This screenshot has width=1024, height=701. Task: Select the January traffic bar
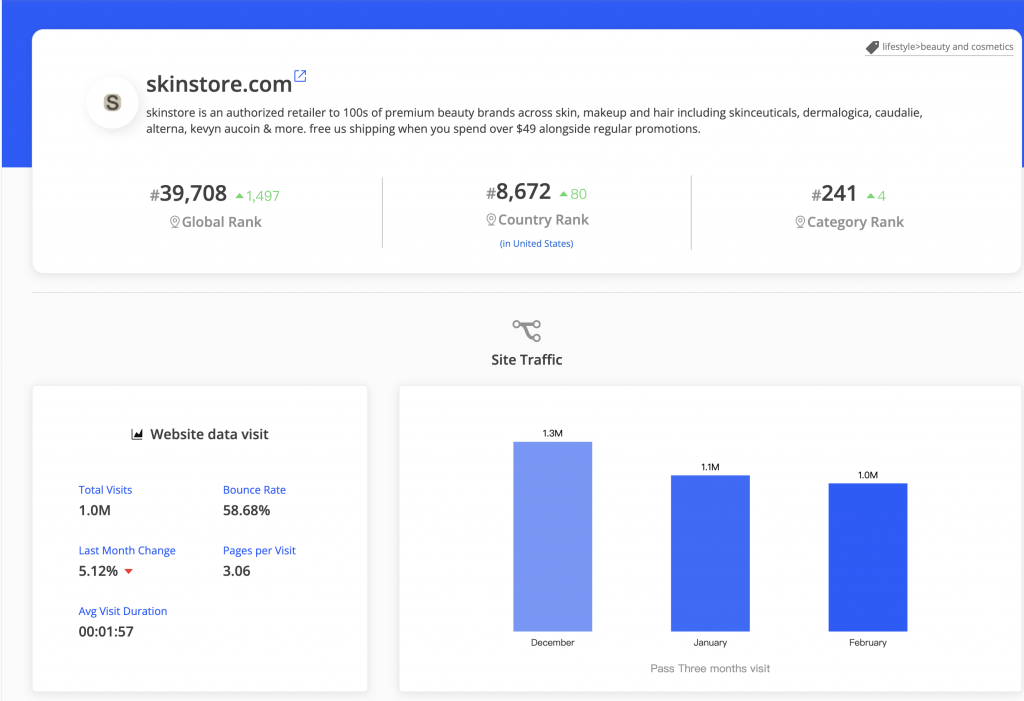point(710,553)
